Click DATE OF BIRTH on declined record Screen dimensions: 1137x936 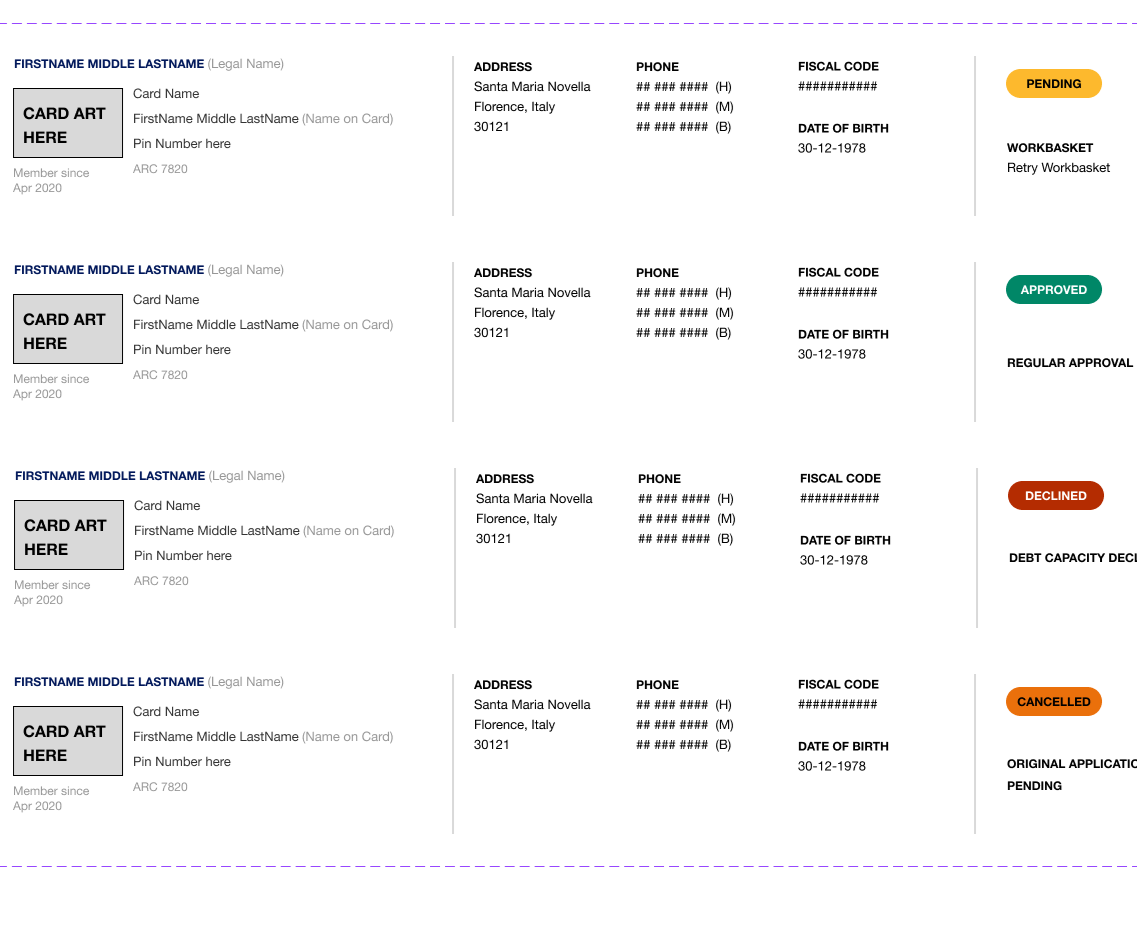pos(845,540)
